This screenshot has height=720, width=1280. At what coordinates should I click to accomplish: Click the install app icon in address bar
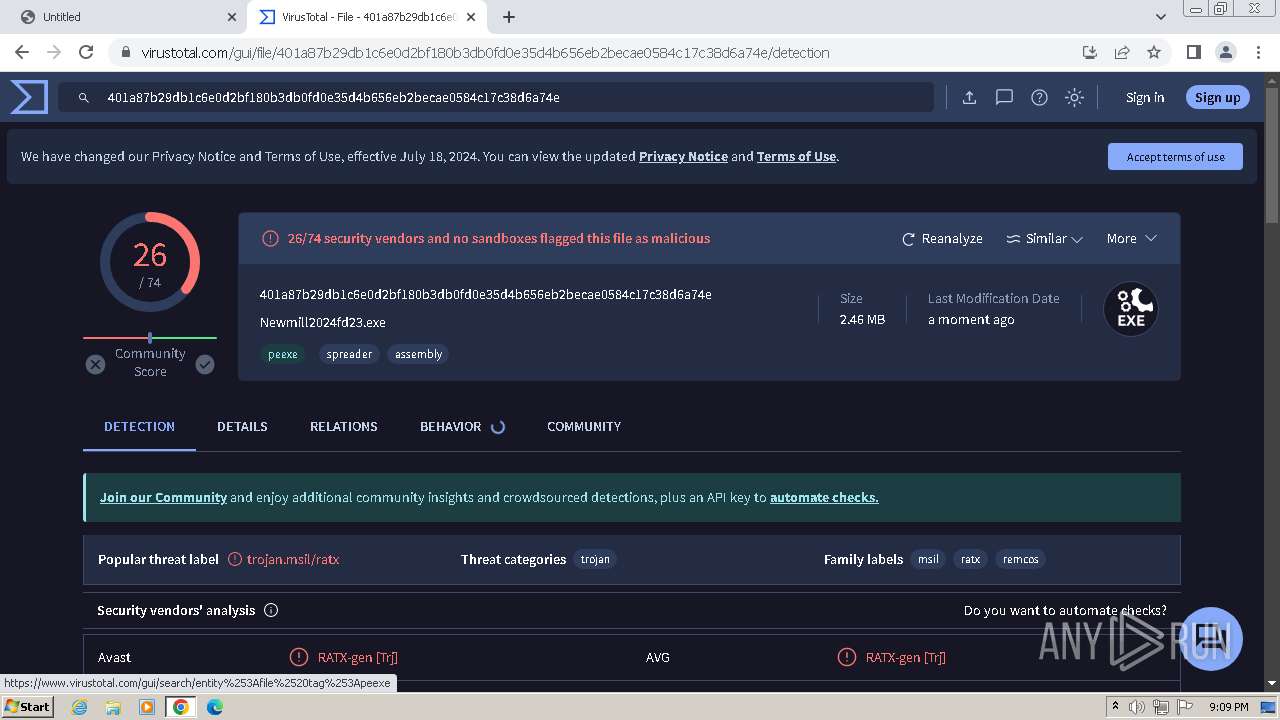coord(1090,52)
